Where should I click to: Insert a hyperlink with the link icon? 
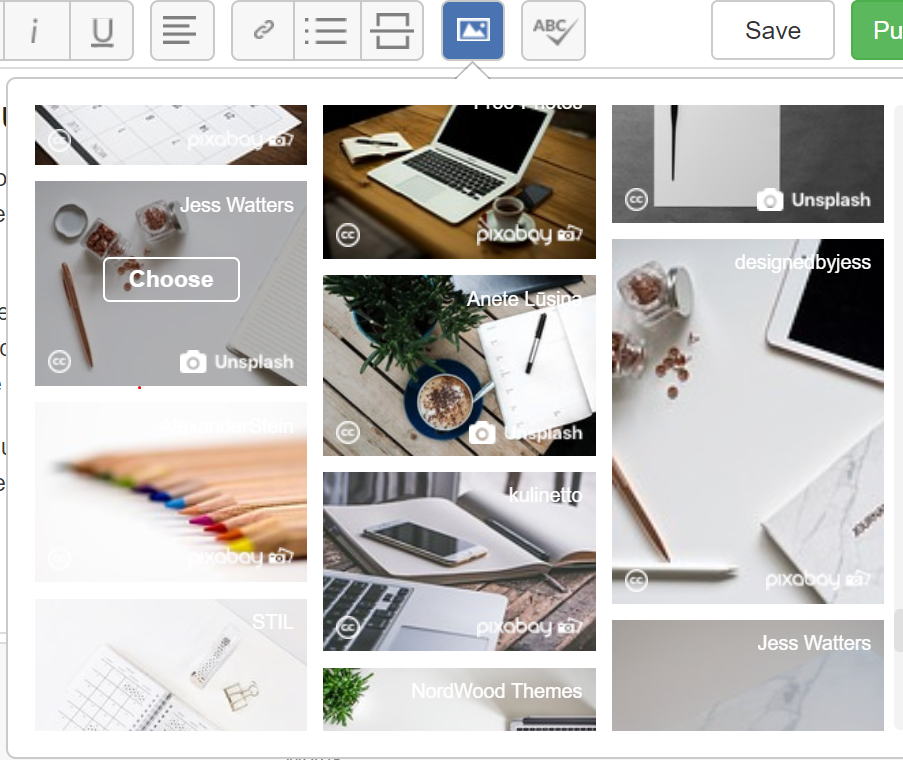point(263,31)
